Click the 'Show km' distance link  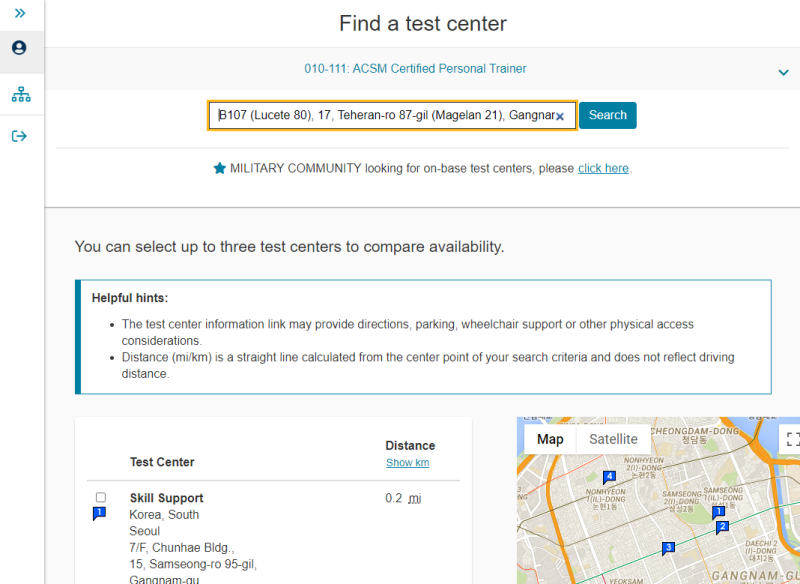407,463
